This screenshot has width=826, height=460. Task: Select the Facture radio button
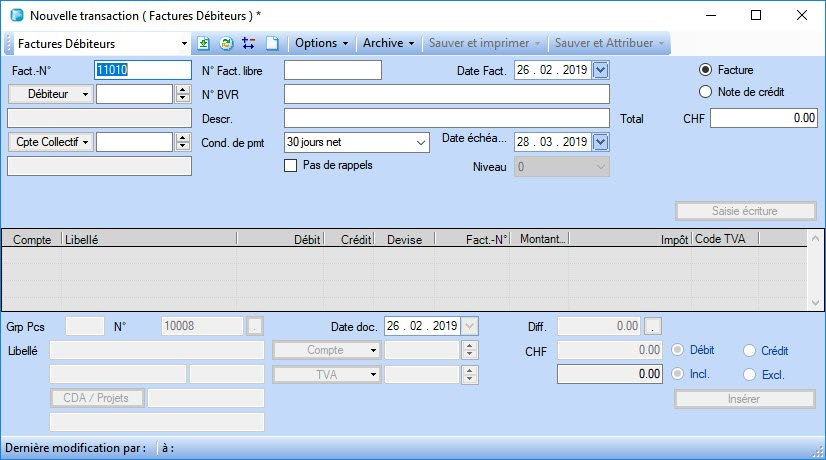click(706, 70)
